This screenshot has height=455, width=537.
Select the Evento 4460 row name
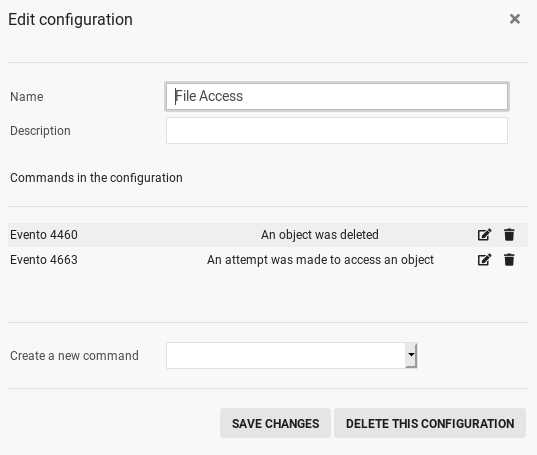[x=44, y=235]
